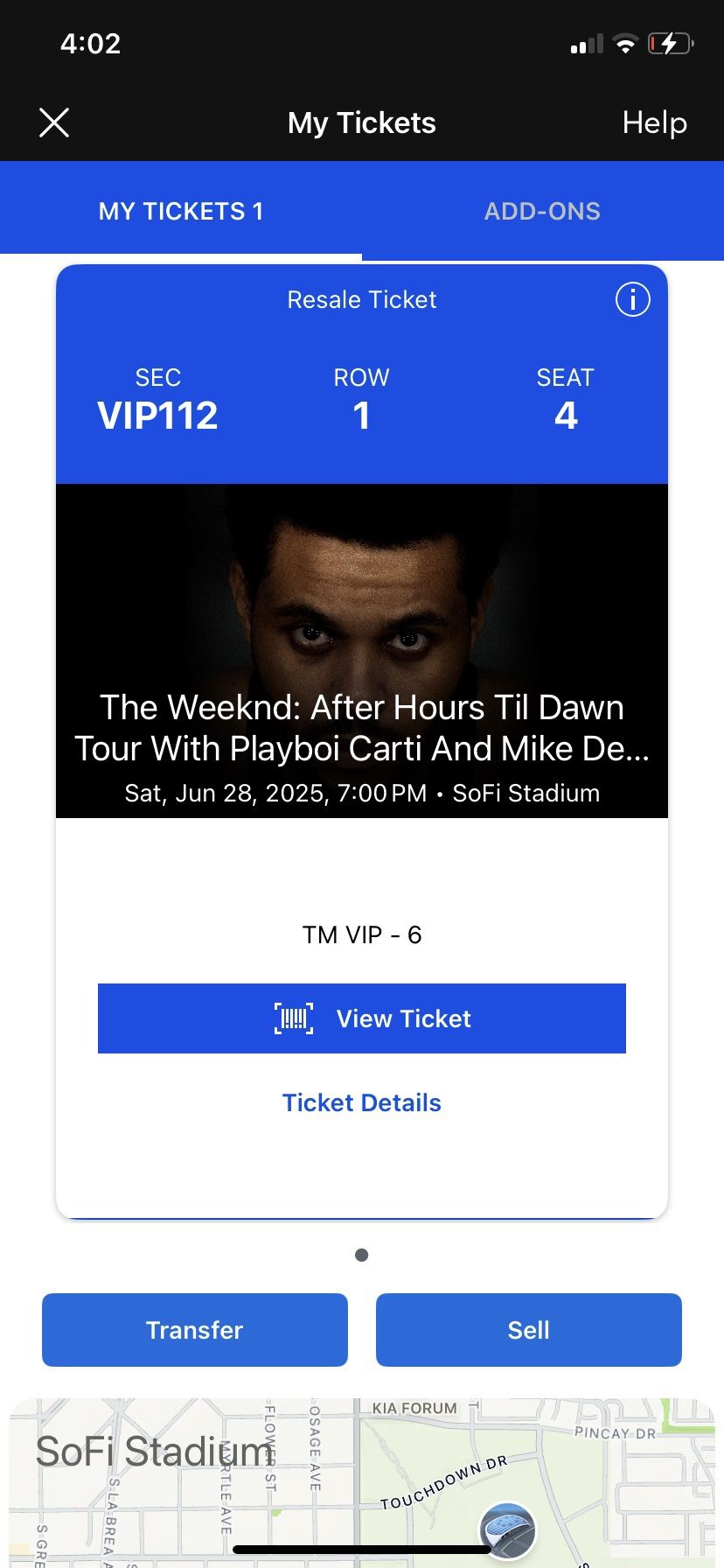
Task: Tap the SoFi Stadium map label
Action: (x=154, y=1452)
